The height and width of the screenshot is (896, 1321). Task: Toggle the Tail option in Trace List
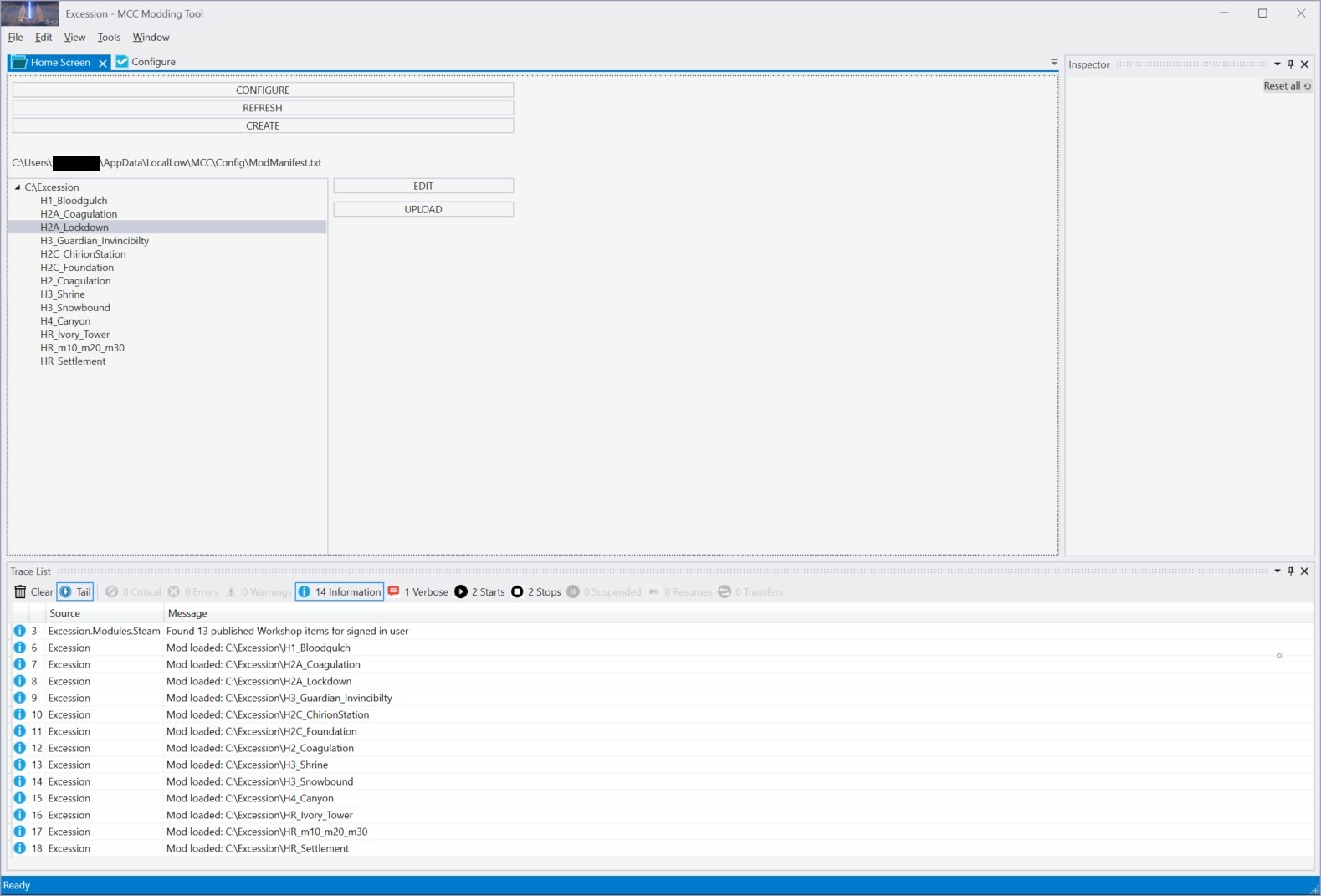tap(75, 591)
